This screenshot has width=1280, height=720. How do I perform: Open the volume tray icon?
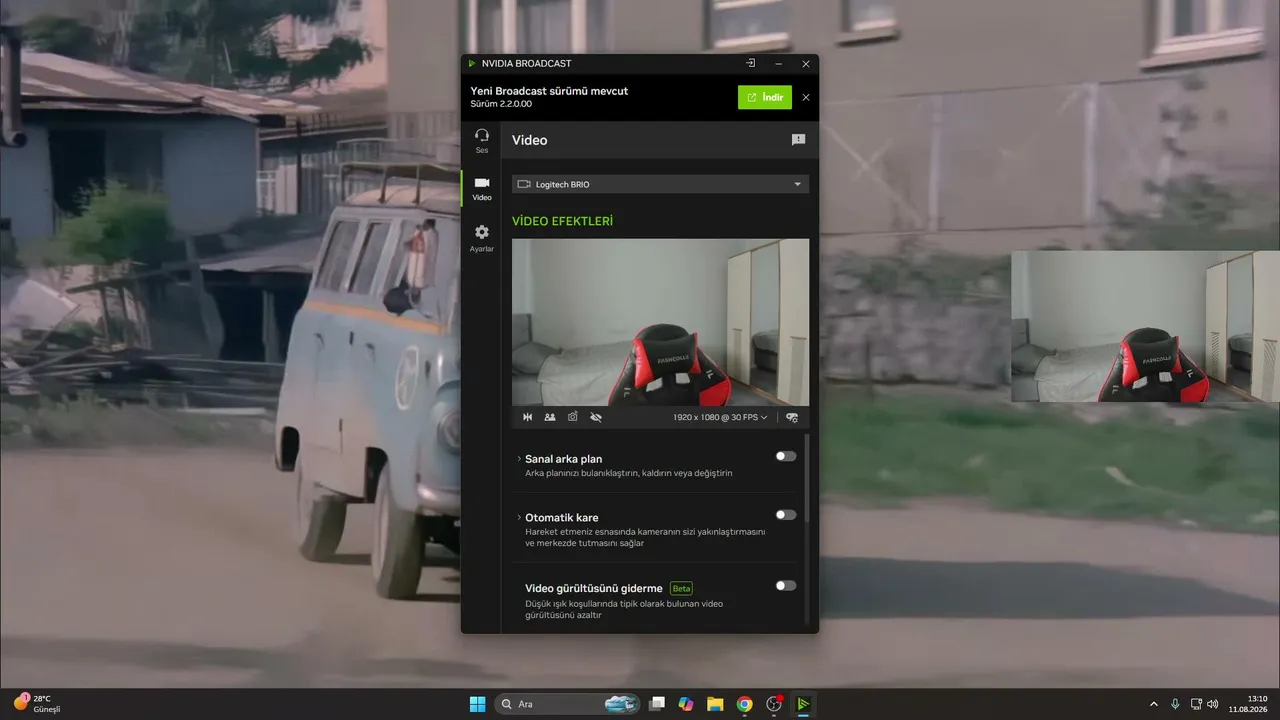coord(1213,704)
